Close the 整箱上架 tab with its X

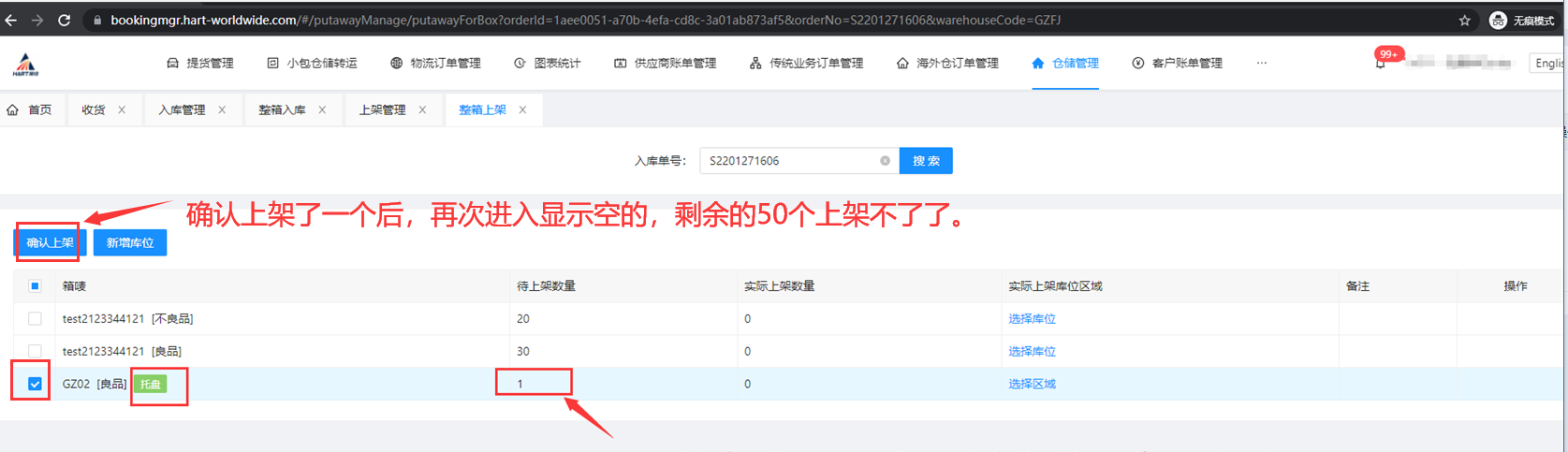[x=522, y=109]
